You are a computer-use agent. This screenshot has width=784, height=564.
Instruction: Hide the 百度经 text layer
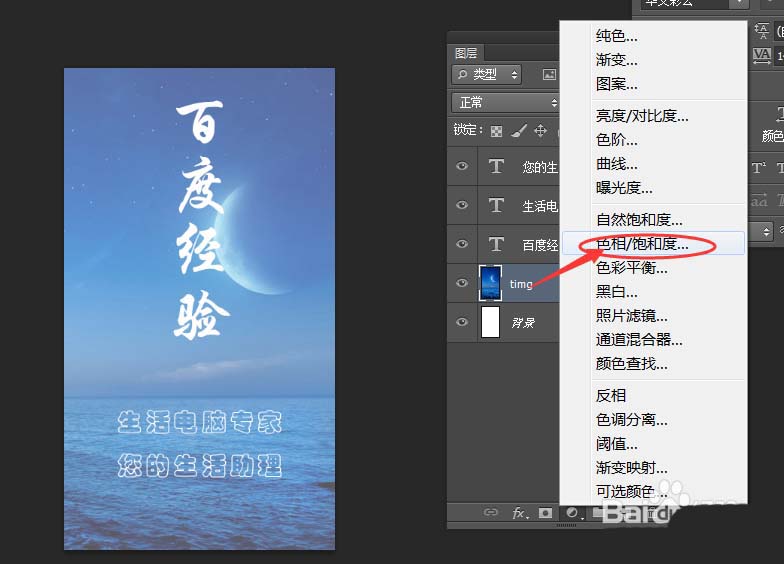point(462,244)
